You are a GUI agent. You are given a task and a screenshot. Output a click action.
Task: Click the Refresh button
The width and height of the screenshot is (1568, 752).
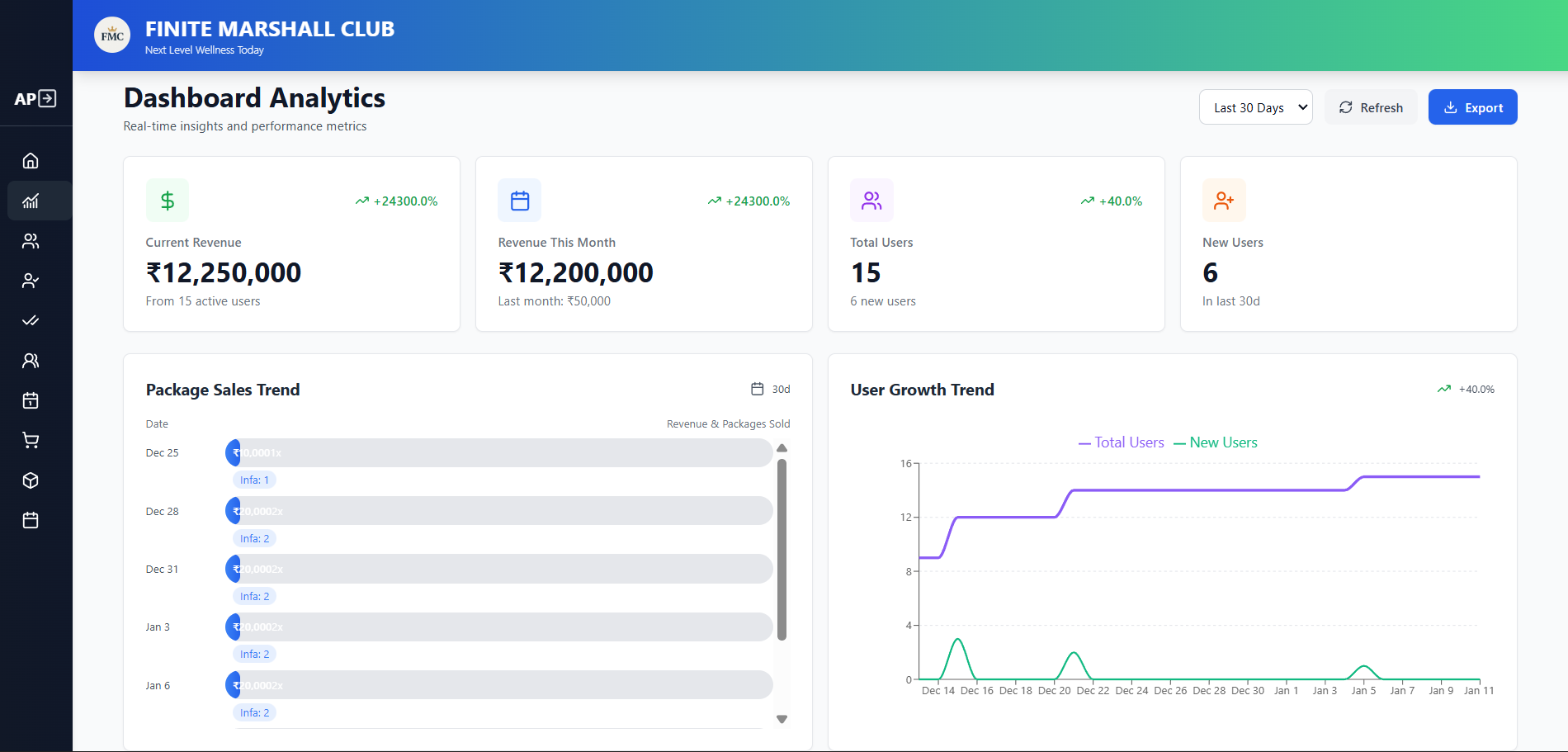tap(1371, 107)
